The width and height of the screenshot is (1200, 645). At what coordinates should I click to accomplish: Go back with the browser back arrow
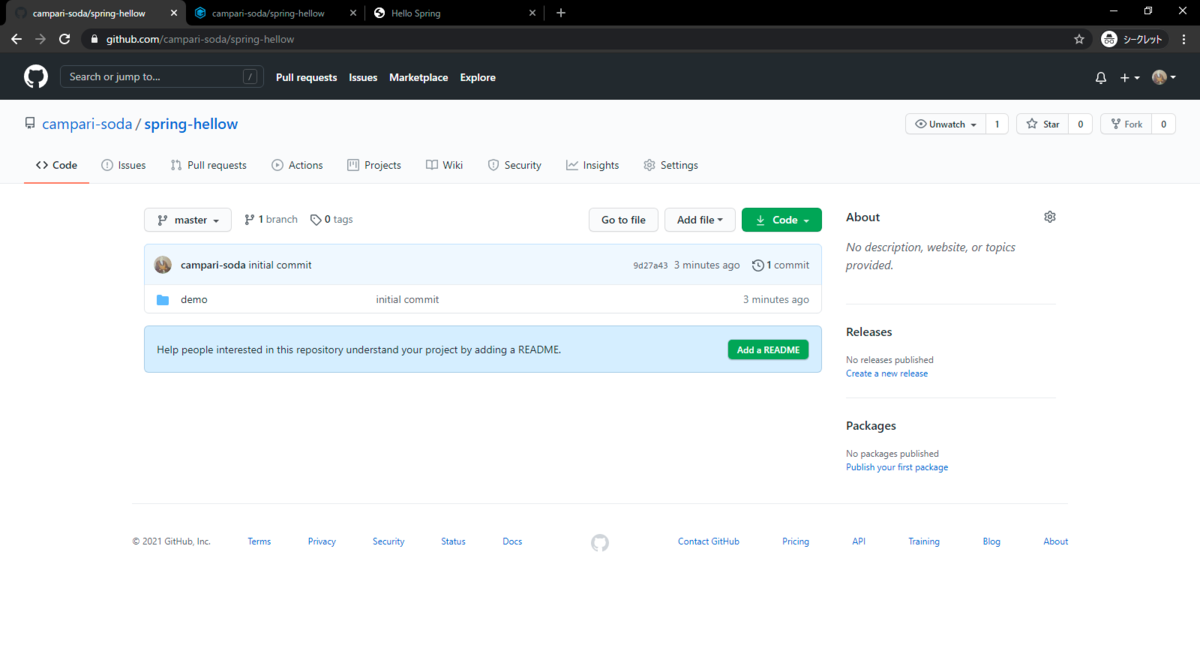[16, 39]
